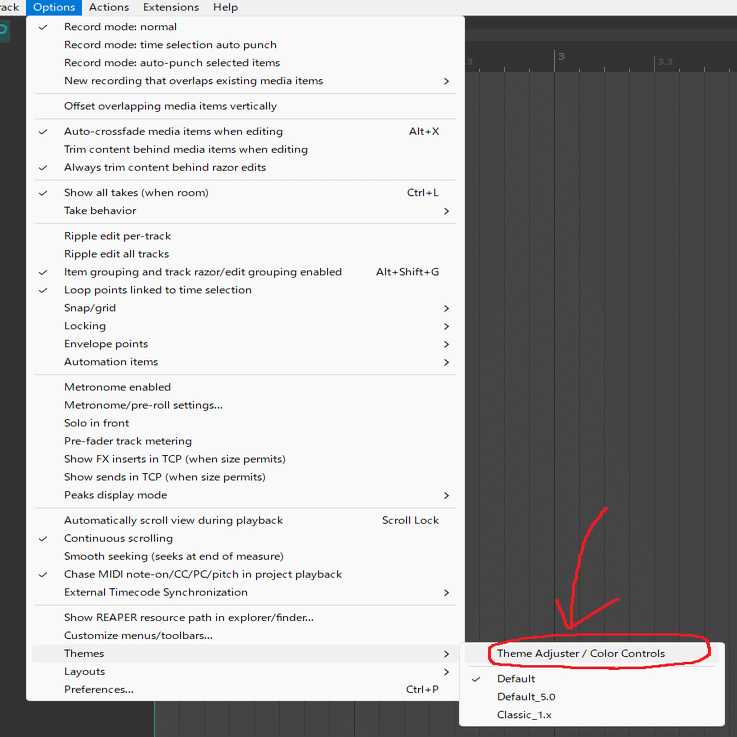Image resolution: width=737 pixels, height=737 pixels.
Task: Enable Offset overlapping media items vertically
Action: [x=245, y=106]
